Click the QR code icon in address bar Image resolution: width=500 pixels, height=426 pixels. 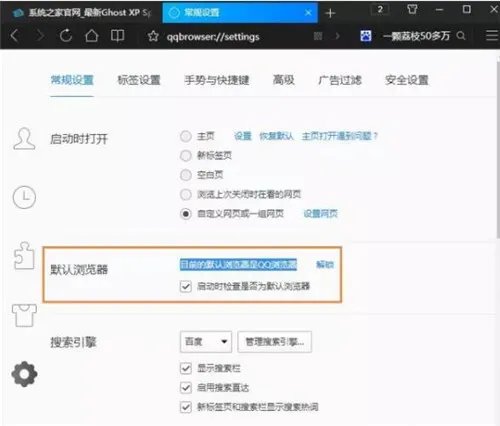[318, 36]
